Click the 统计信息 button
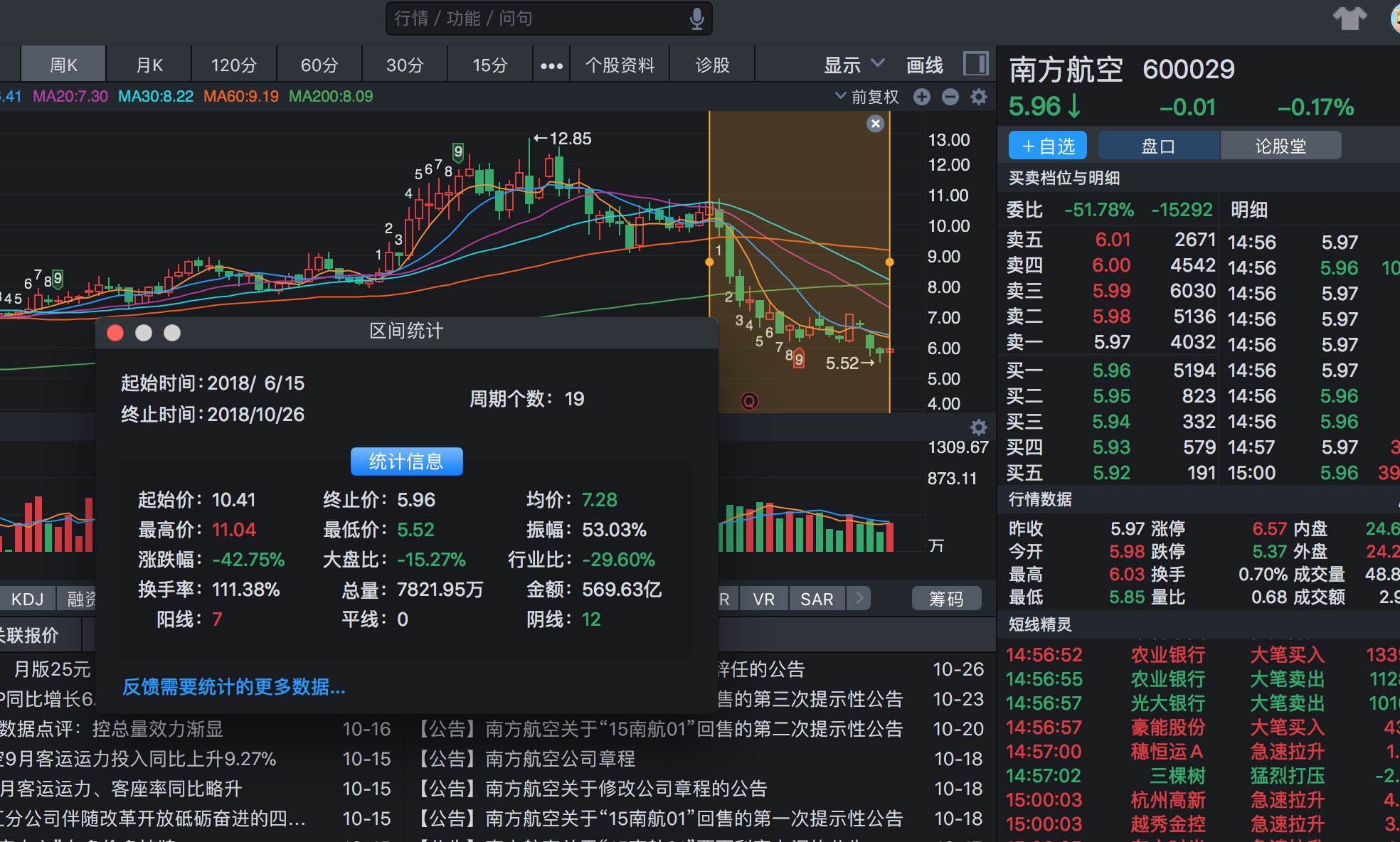Screen dimensions: 1400x842 point(406,462)
